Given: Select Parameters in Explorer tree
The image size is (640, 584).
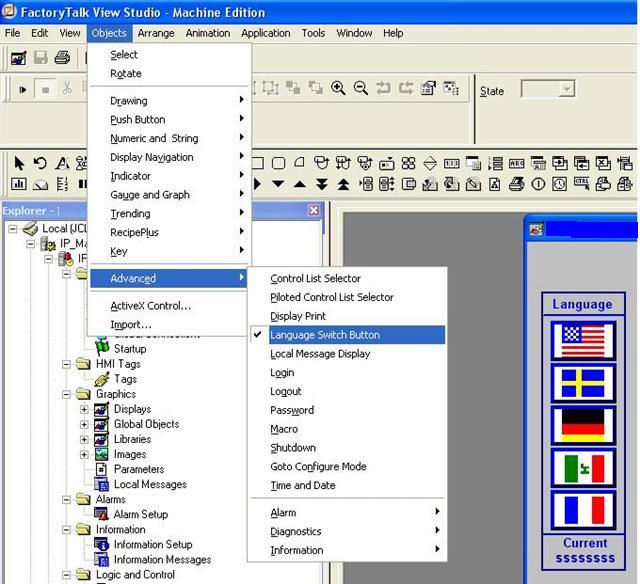Looking at the screenshot, I should (139, 469).
